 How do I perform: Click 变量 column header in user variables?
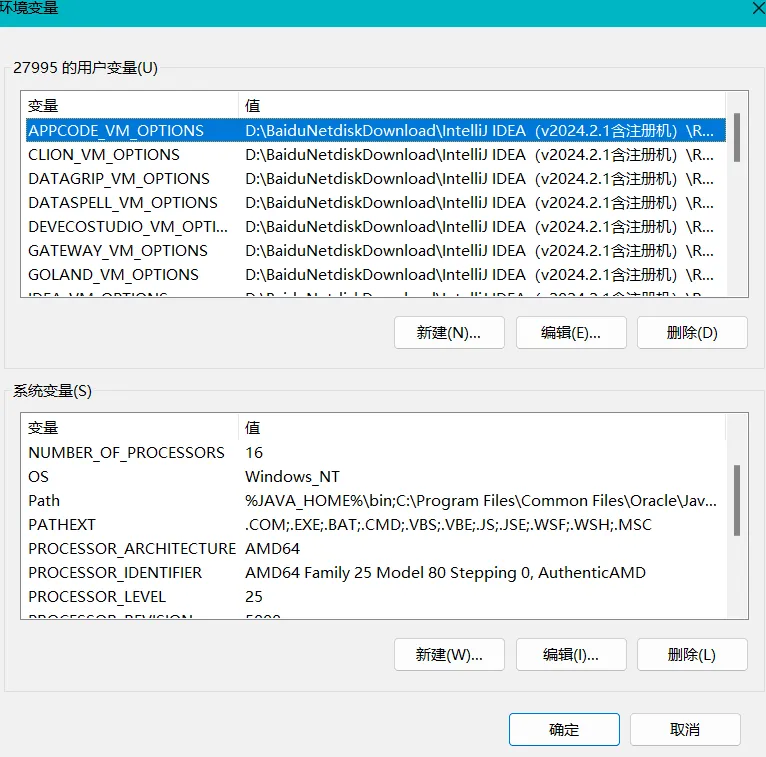click(x=43, y=105)
